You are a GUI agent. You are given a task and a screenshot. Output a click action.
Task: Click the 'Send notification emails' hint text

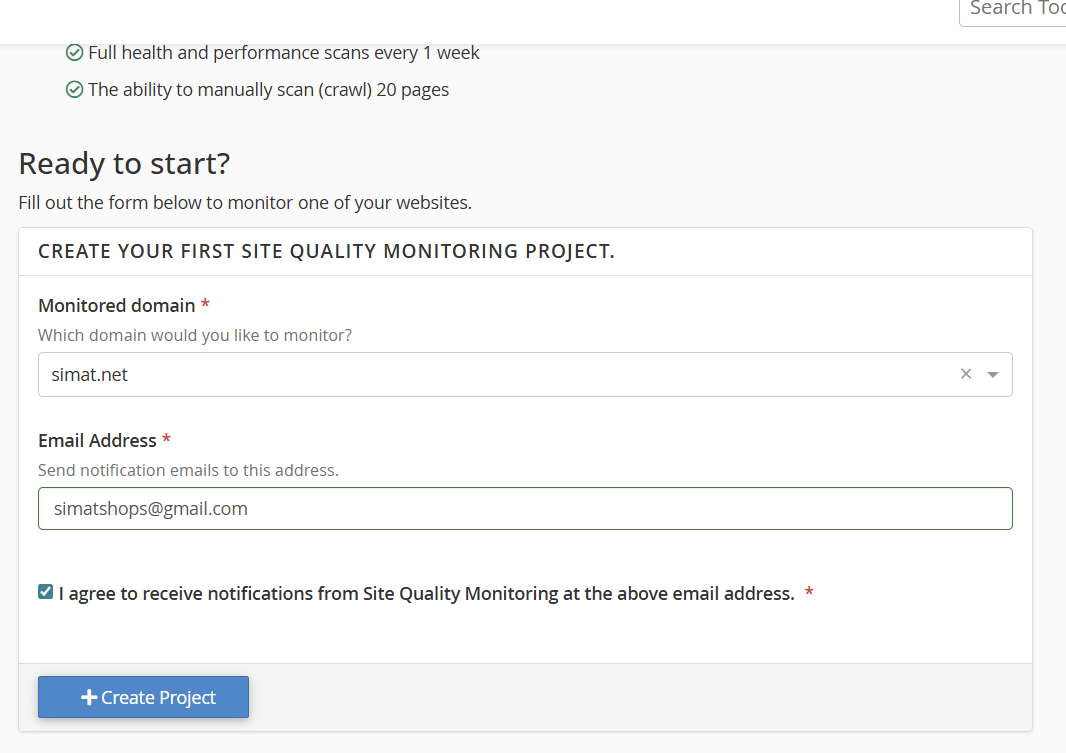click(x=188, y=470)
